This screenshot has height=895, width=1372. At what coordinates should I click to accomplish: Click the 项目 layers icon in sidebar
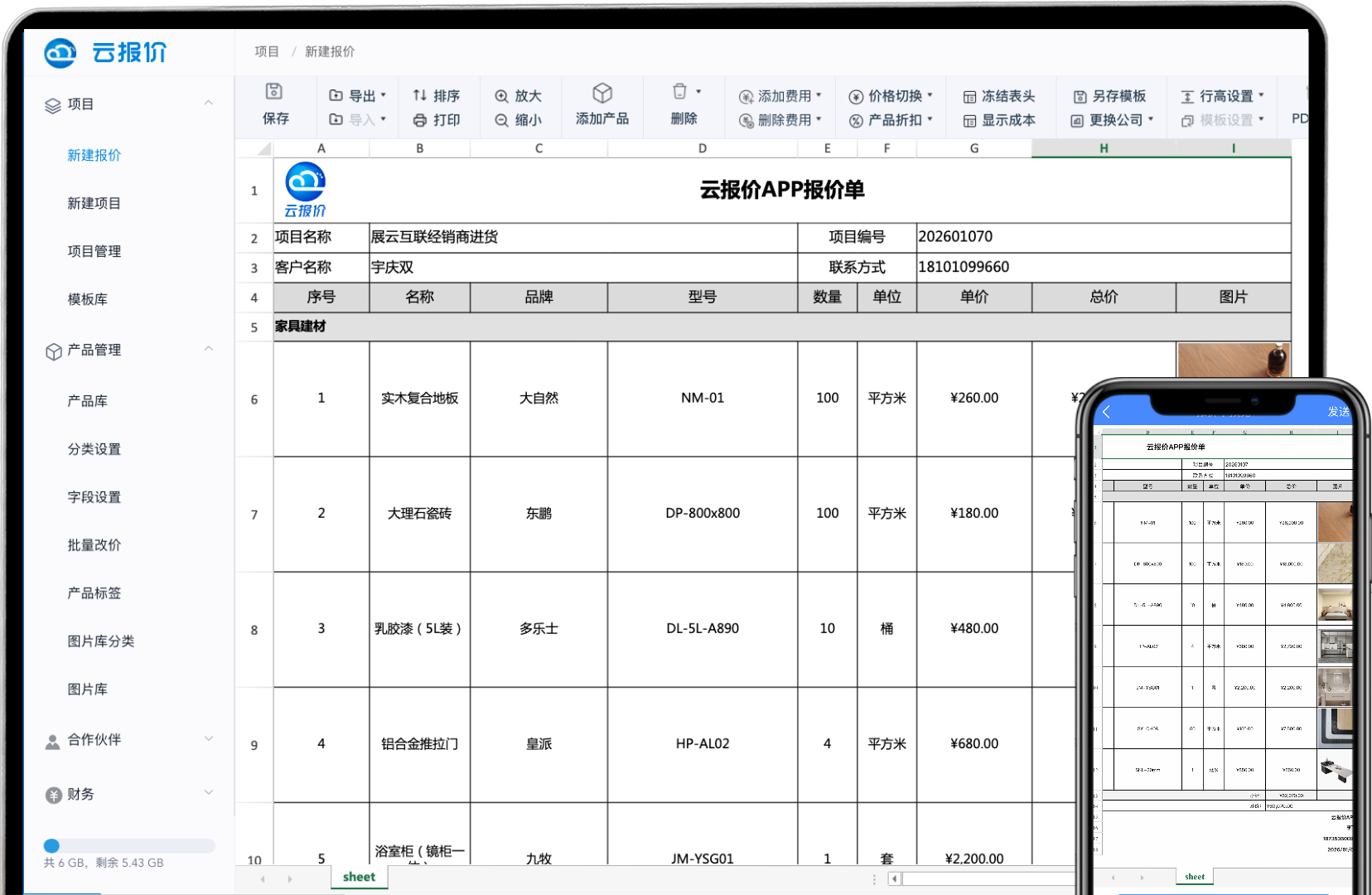point(53,105)
